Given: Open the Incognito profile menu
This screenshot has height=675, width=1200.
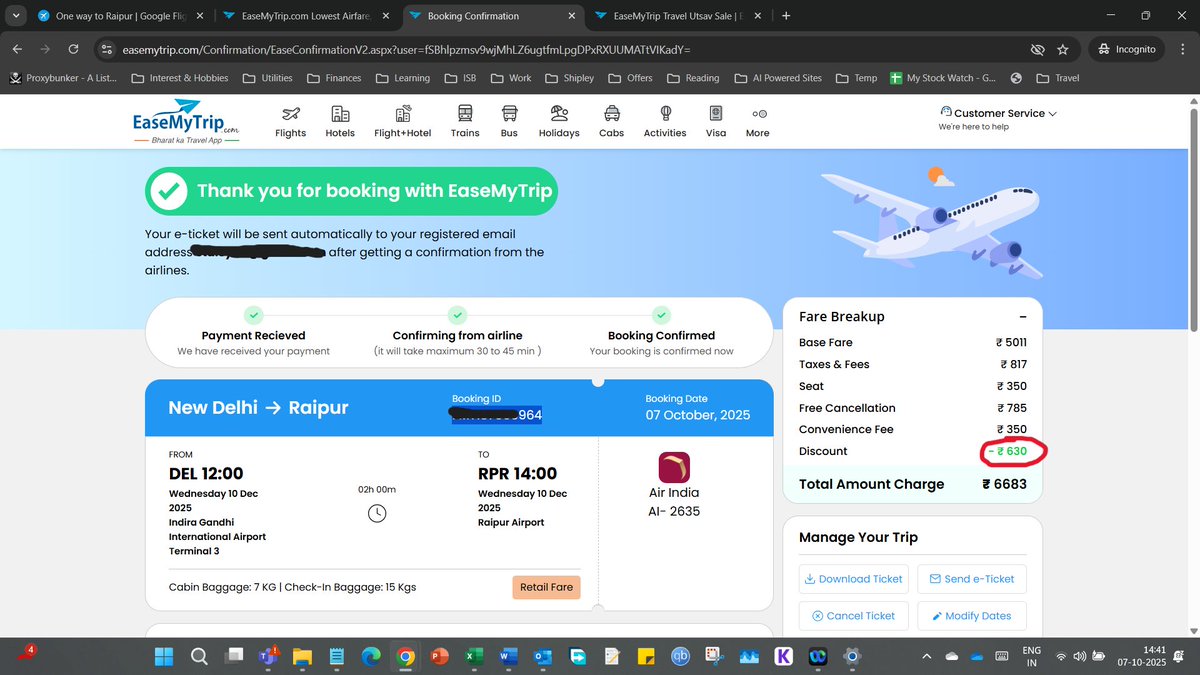Looking at the screenshot, I should coord(1126,49).
